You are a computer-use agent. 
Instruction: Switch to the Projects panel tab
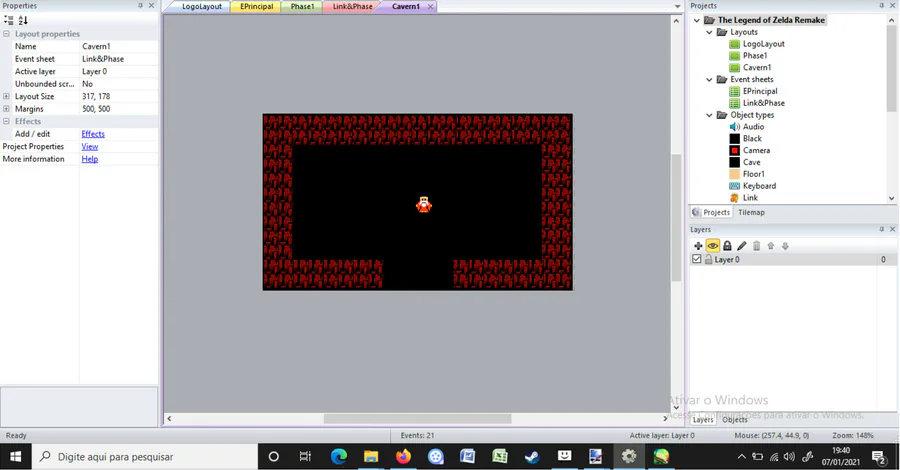(x=711, y=212)
